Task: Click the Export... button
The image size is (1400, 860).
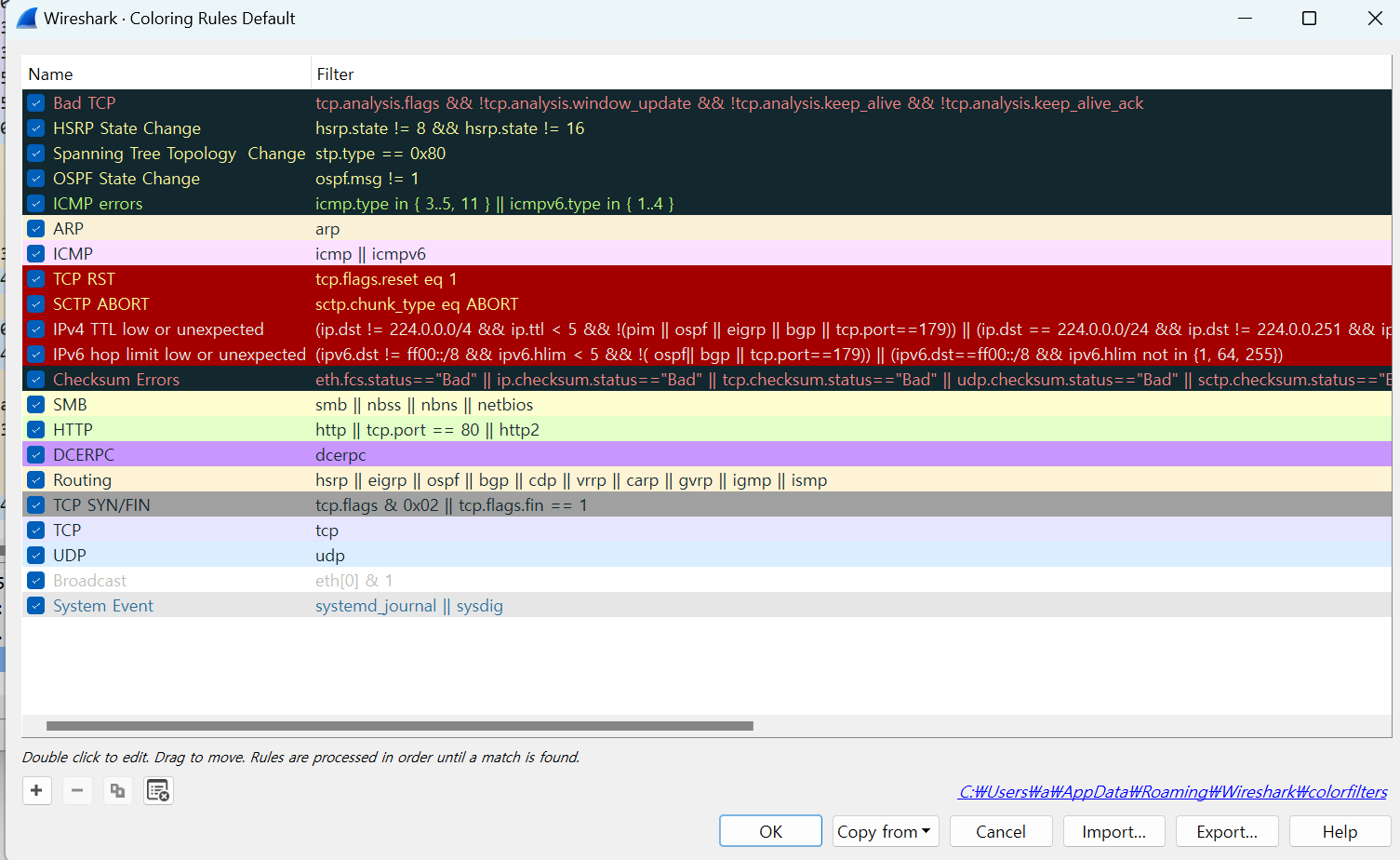Action: click(1227, 831)
